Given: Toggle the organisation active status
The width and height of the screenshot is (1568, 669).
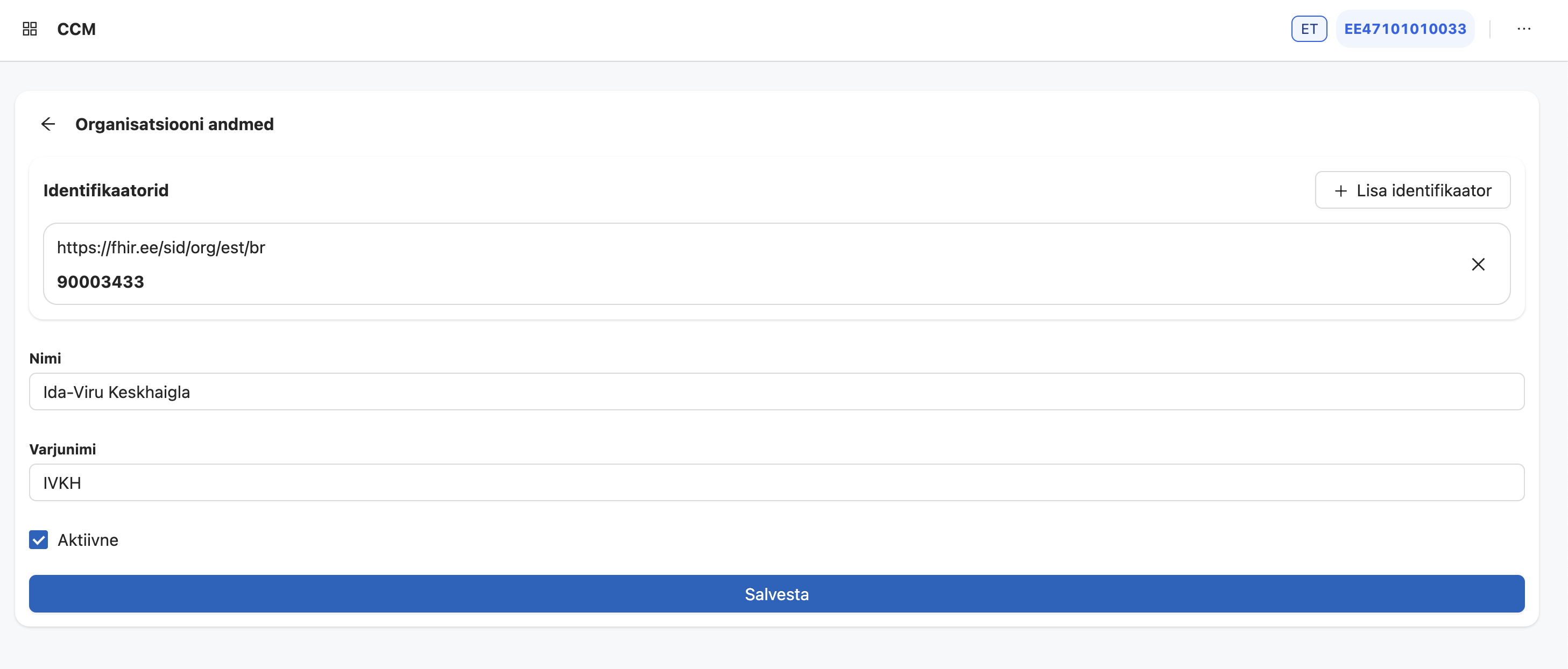Looking at the screenshot, I should point(38,539).
